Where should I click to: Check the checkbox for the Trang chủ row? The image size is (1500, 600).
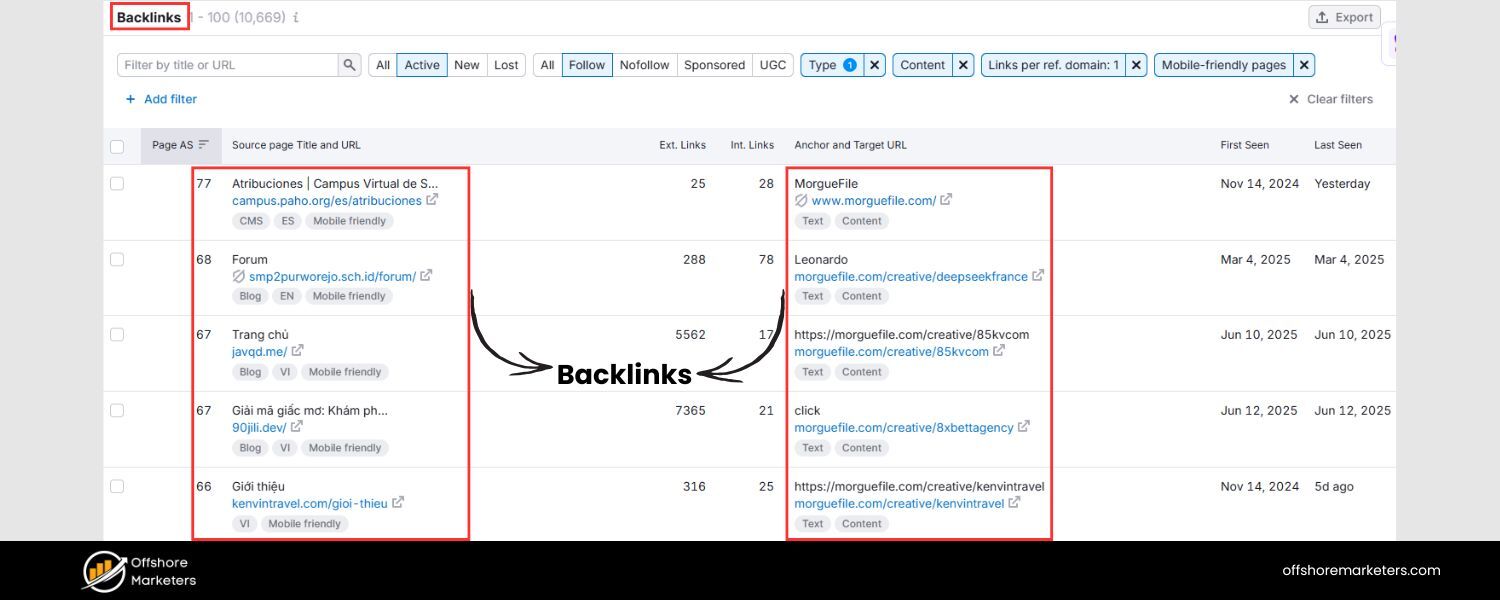click(117, 335)
